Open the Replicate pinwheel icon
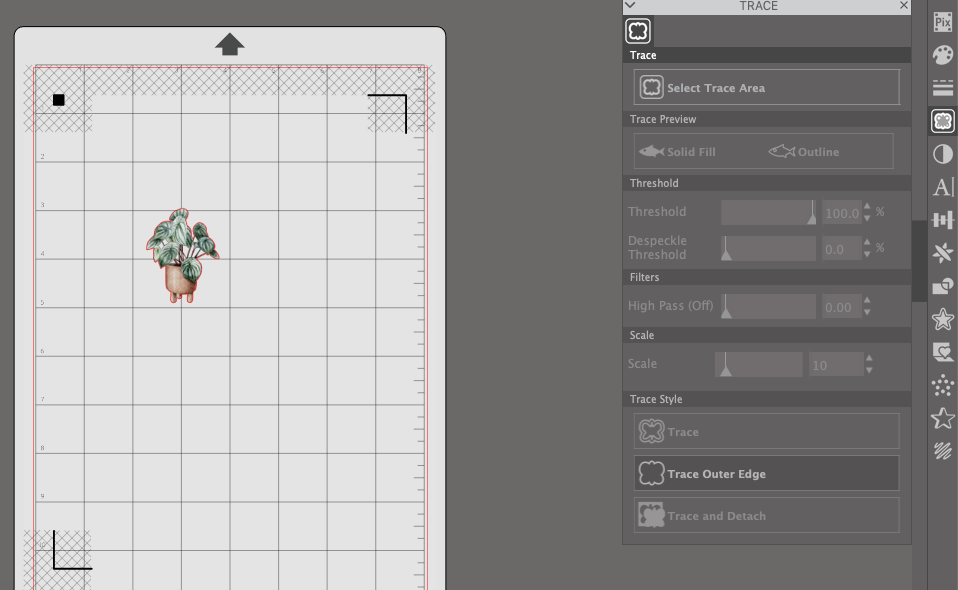This screenshot has height=590, width=958. click(x=943, y=253)
